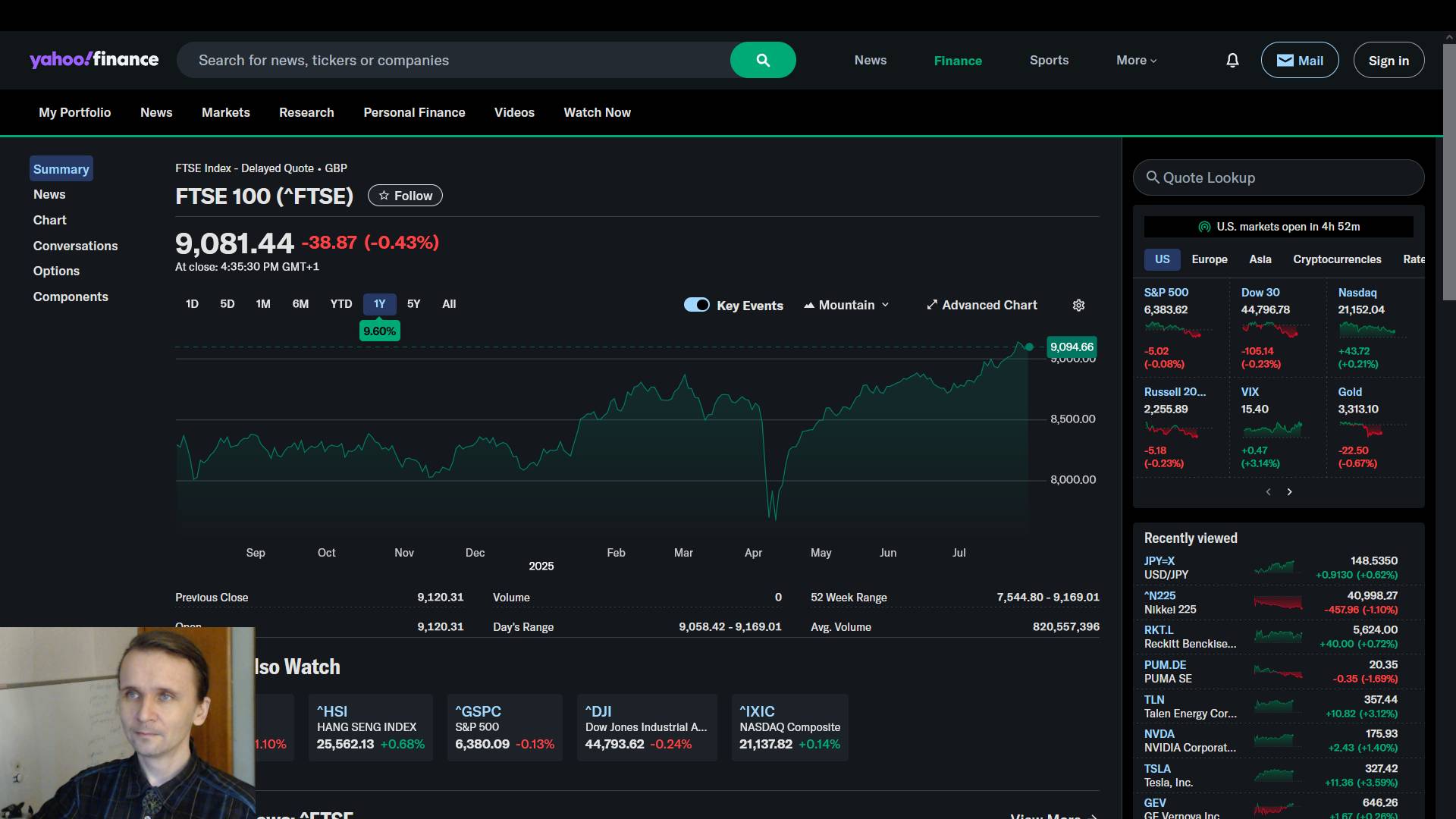Expand the Mountain chart type dropdown
Viewport: 1456px width, 819px height.
tap(846, 305)
